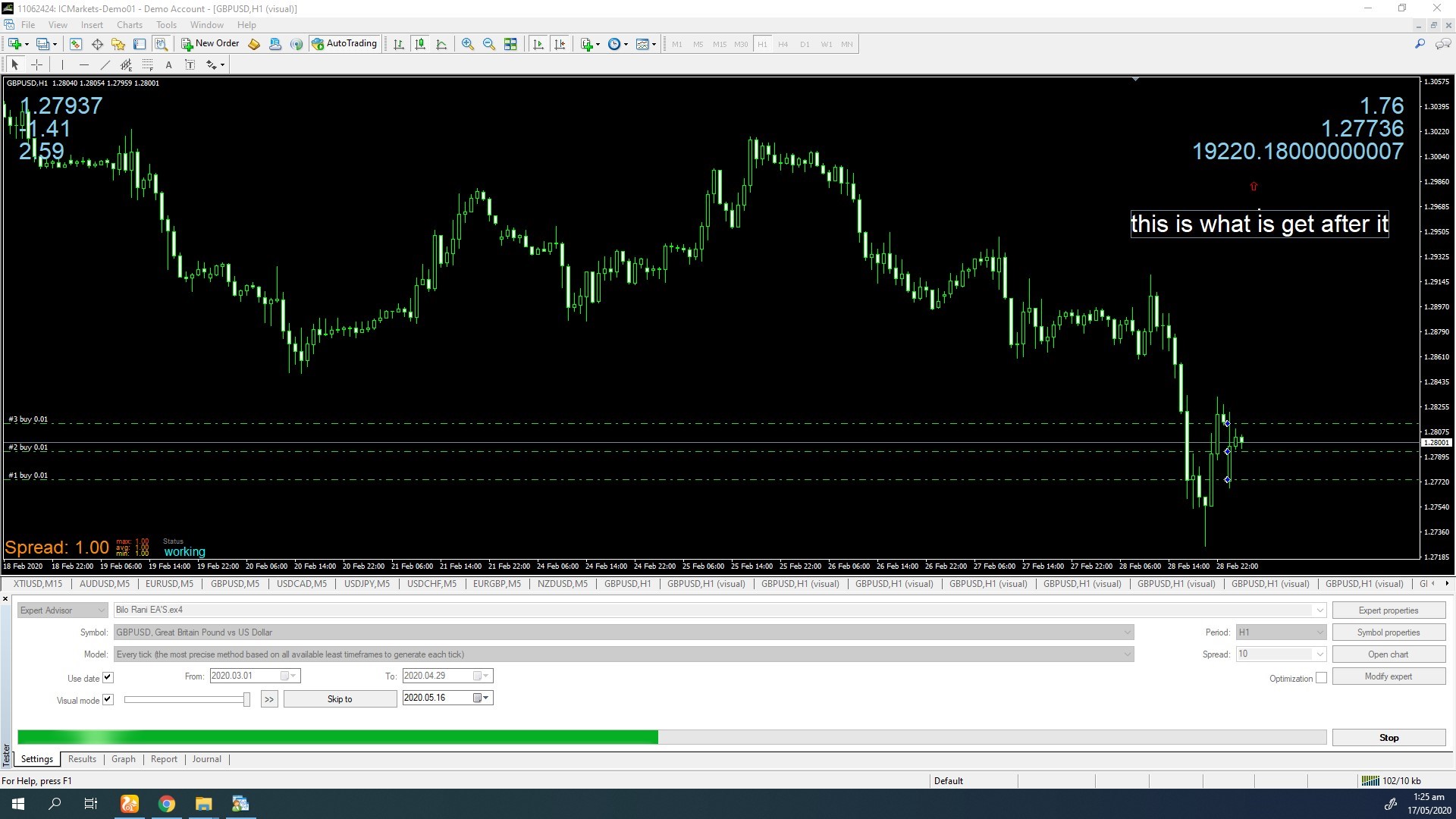
Task: Open the Spread value dropdown
Action: (1319, 654)
